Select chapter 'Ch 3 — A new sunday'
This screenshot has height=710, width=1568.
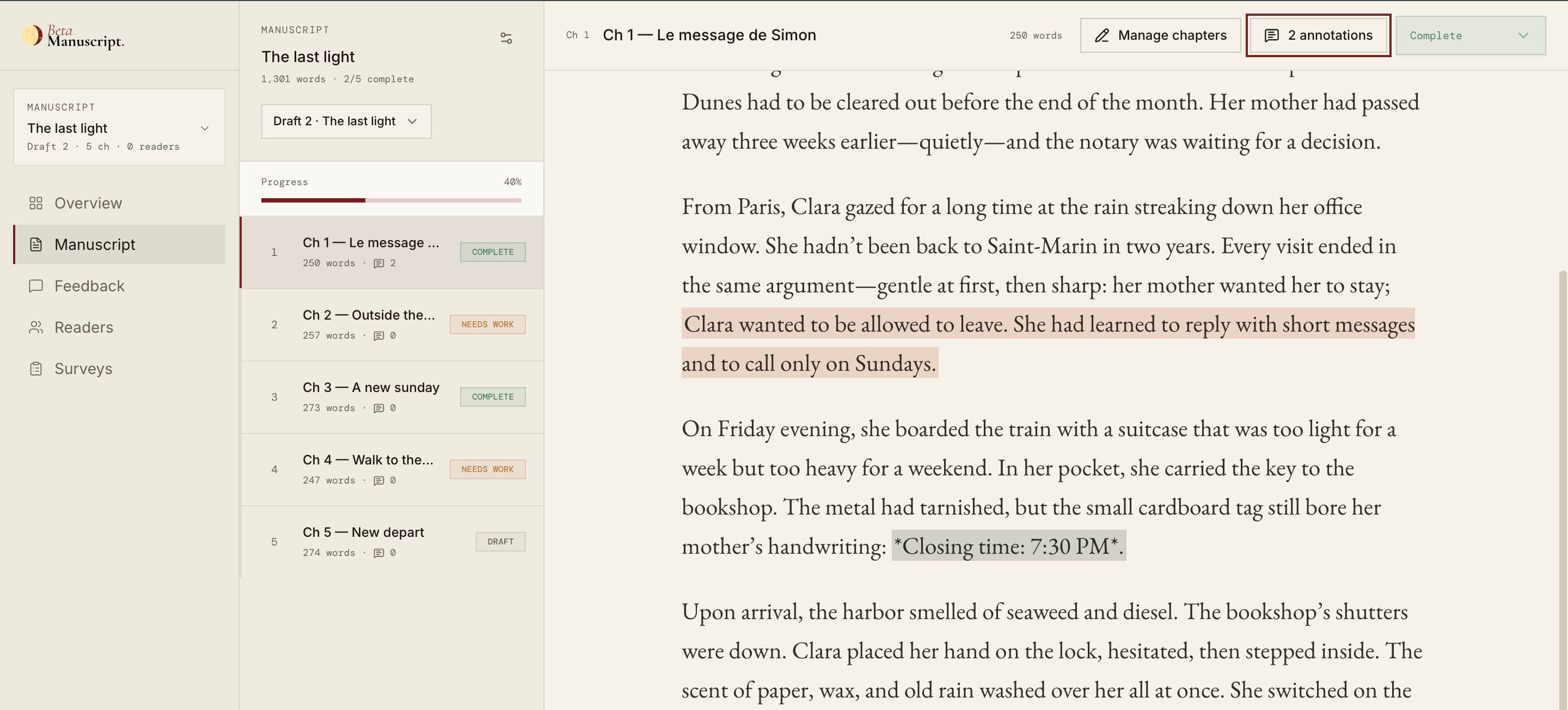(392, 397)
